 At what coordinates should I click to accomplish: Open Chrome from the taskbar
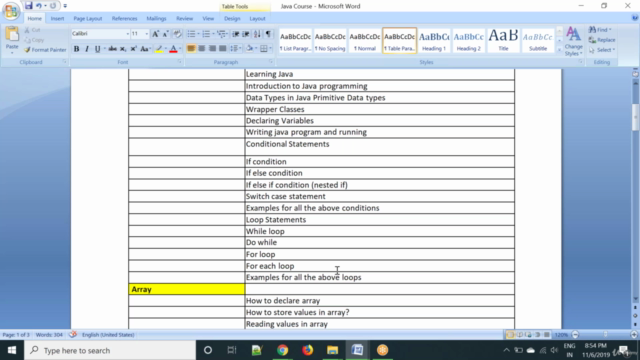(282, 350)
